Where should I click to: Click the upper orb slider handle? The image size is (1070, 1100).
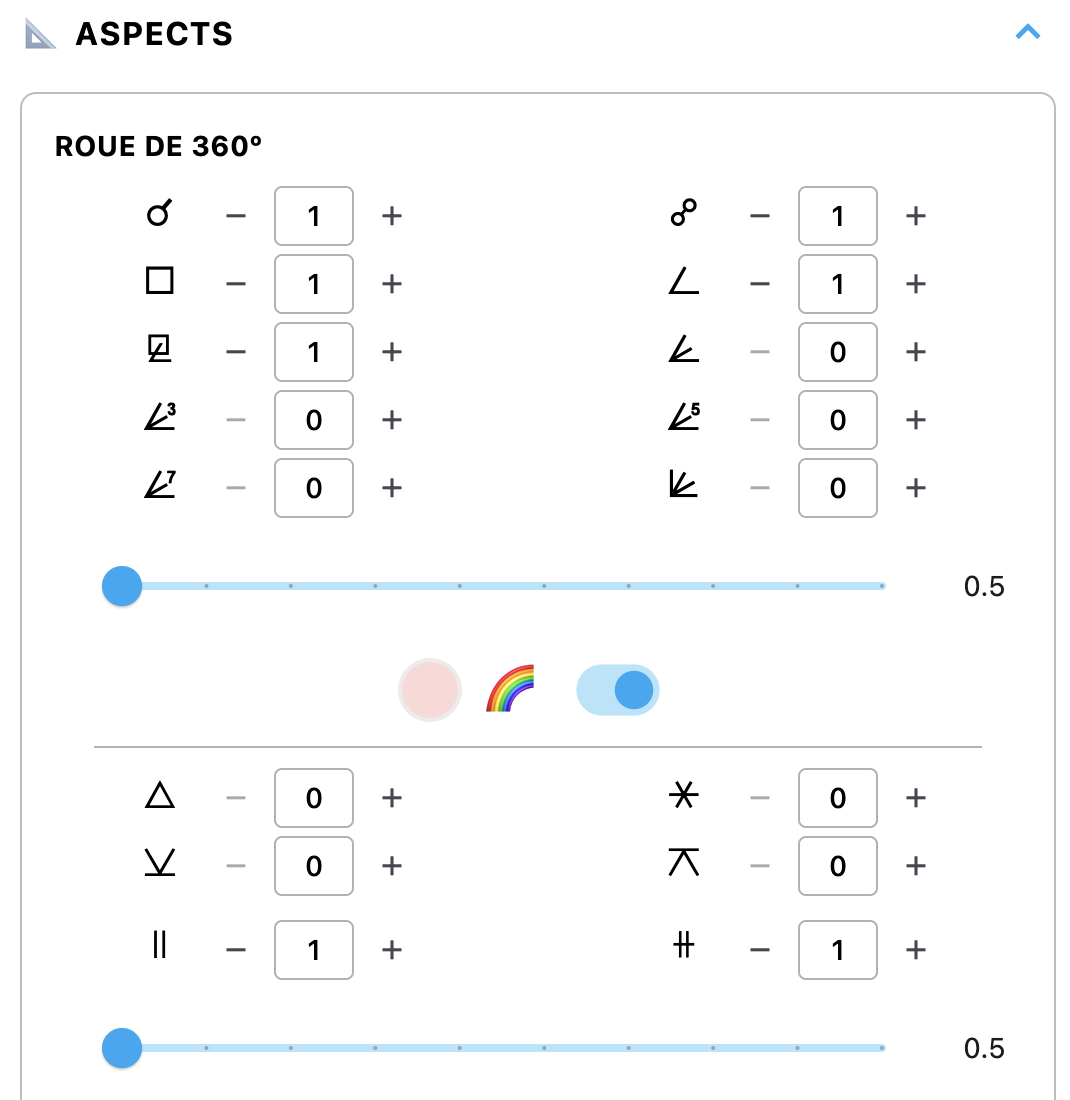click(122, 586)
